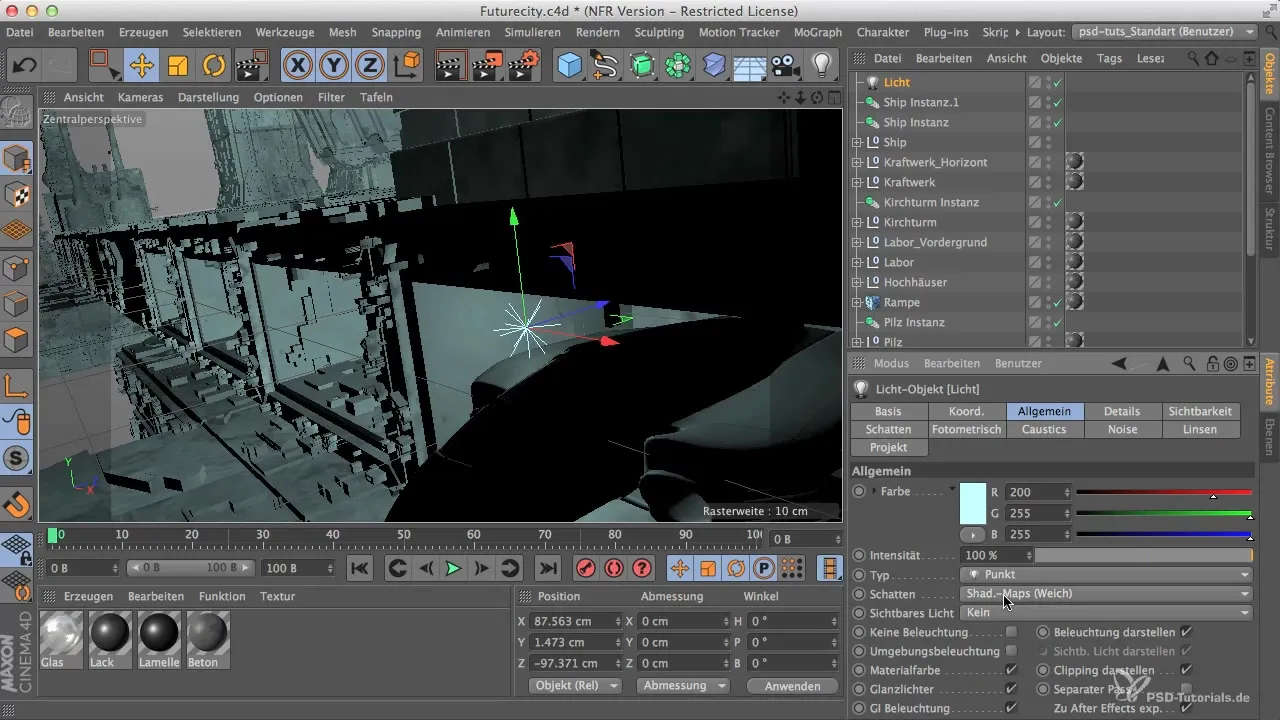Switch to the Schatten tab

tap(889, 429)
